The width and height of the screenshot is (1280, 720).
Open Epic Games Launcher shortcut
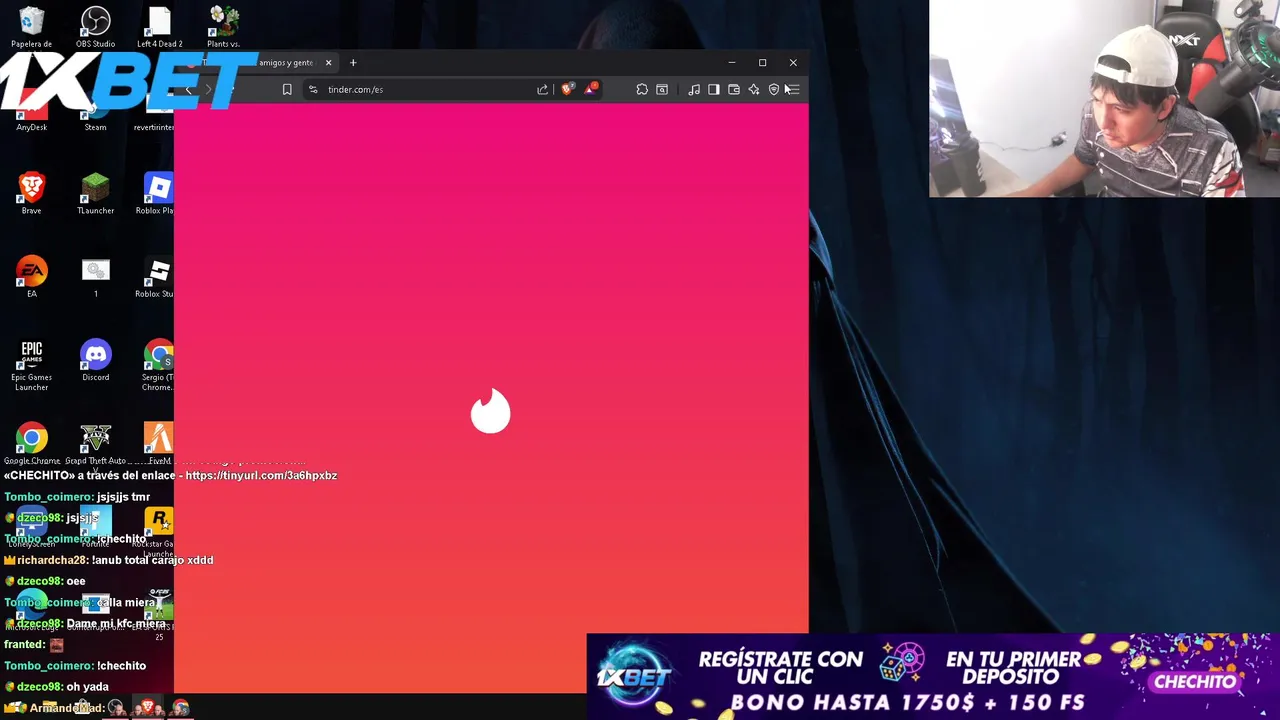(31, 365)
